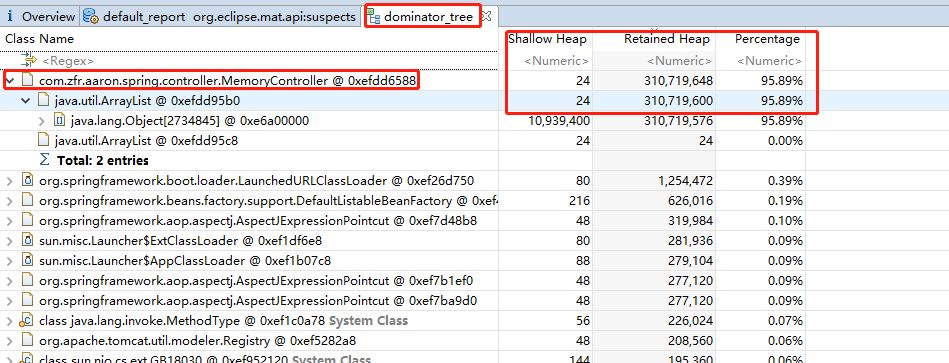
Task: Click the default_report tab database icon
Action: click(91, 16)
